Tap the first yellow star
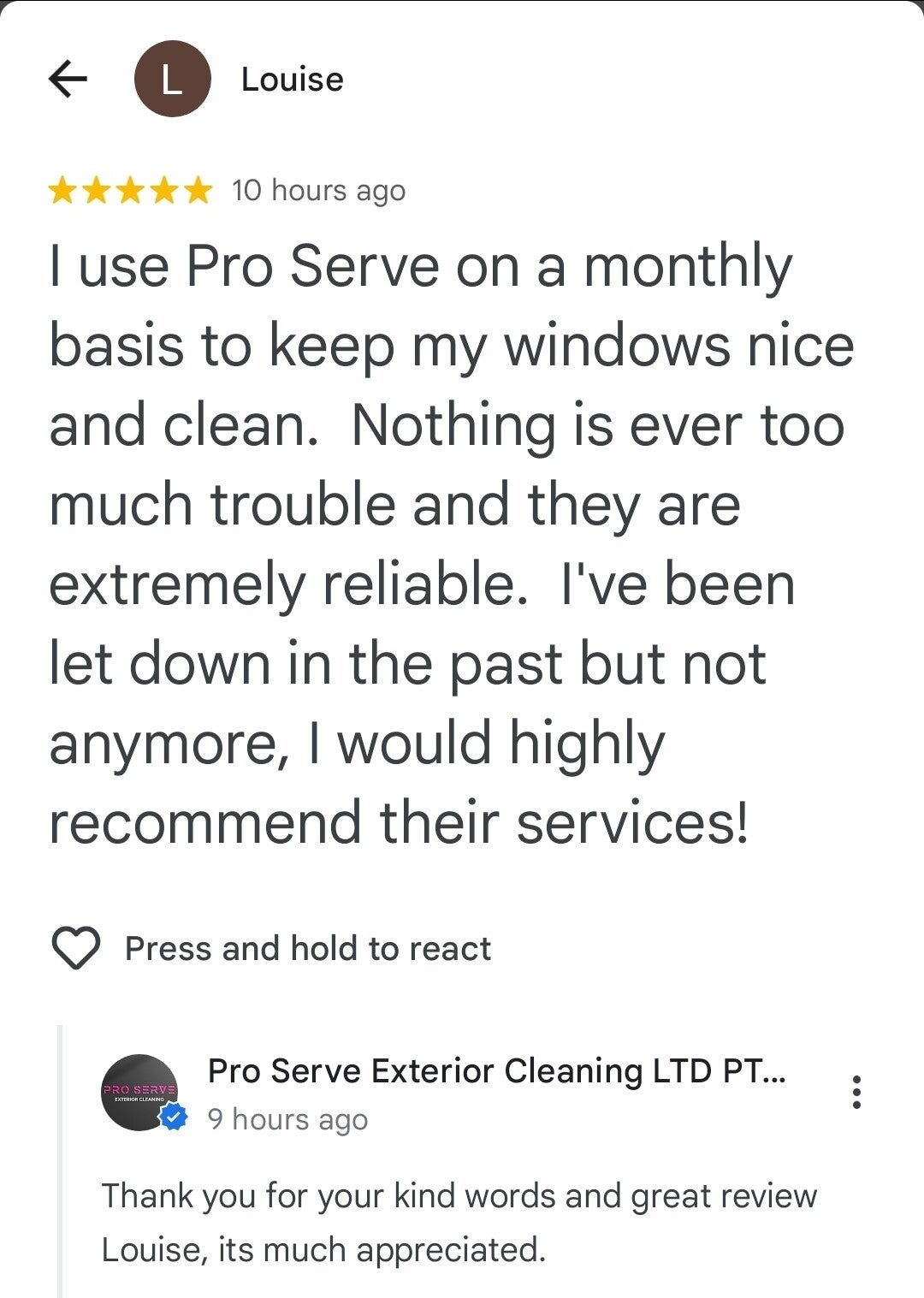This screenshot has height=1298, width=924. [x=63, y=190]
